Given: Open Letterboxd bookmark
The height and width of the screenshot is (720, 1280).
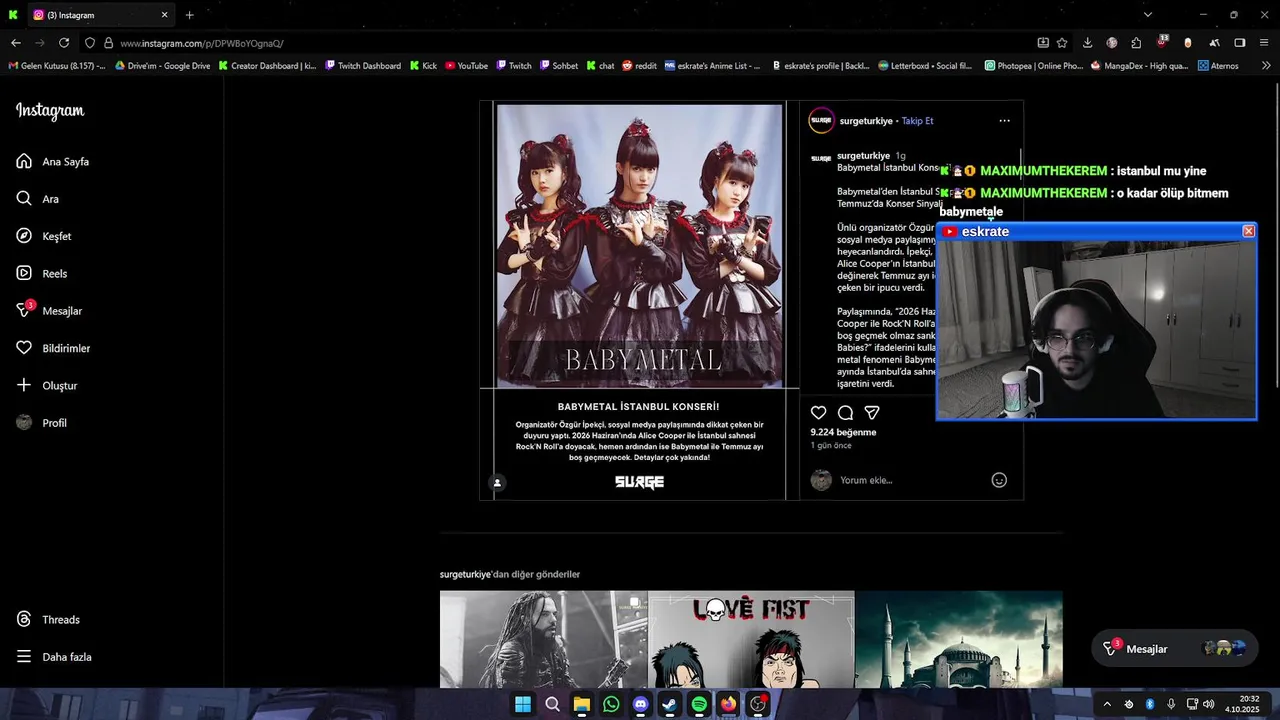Looking at the screenshot, I should (x=925, y=66).
